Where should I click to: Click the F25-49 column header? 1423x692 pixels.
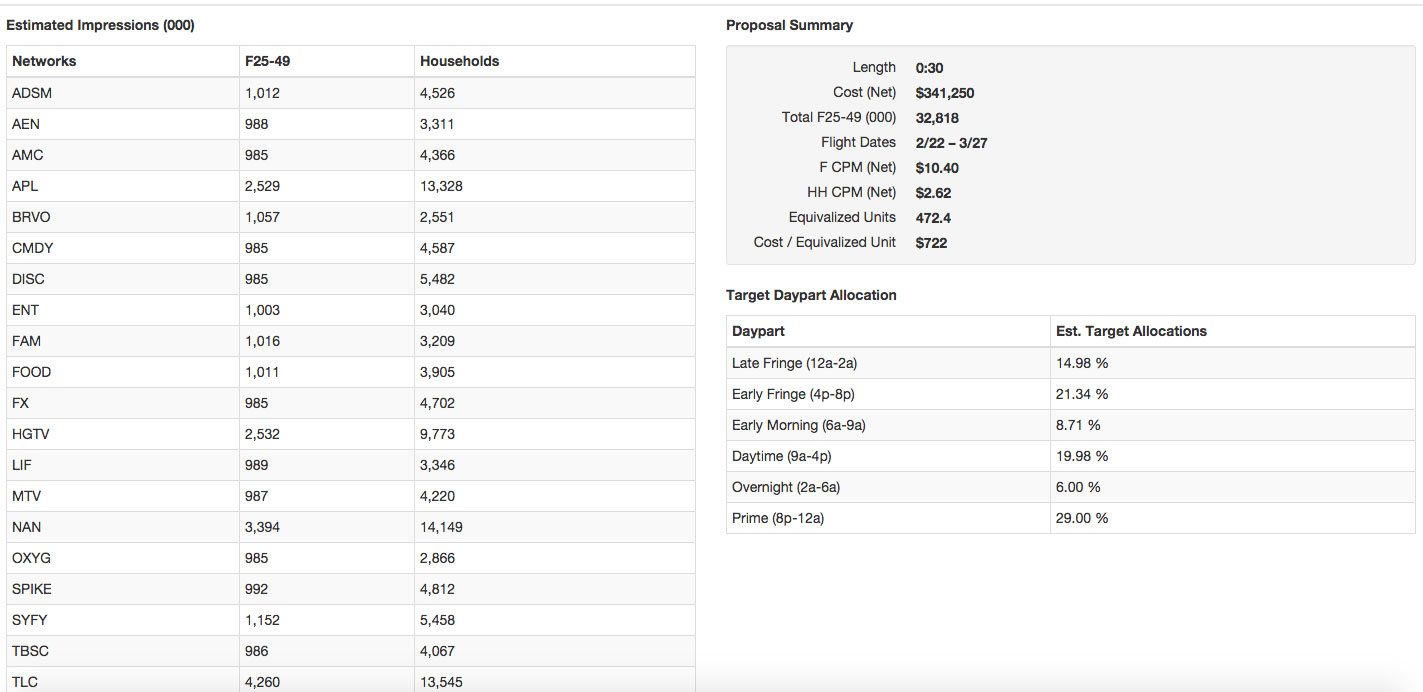(267, 61)
